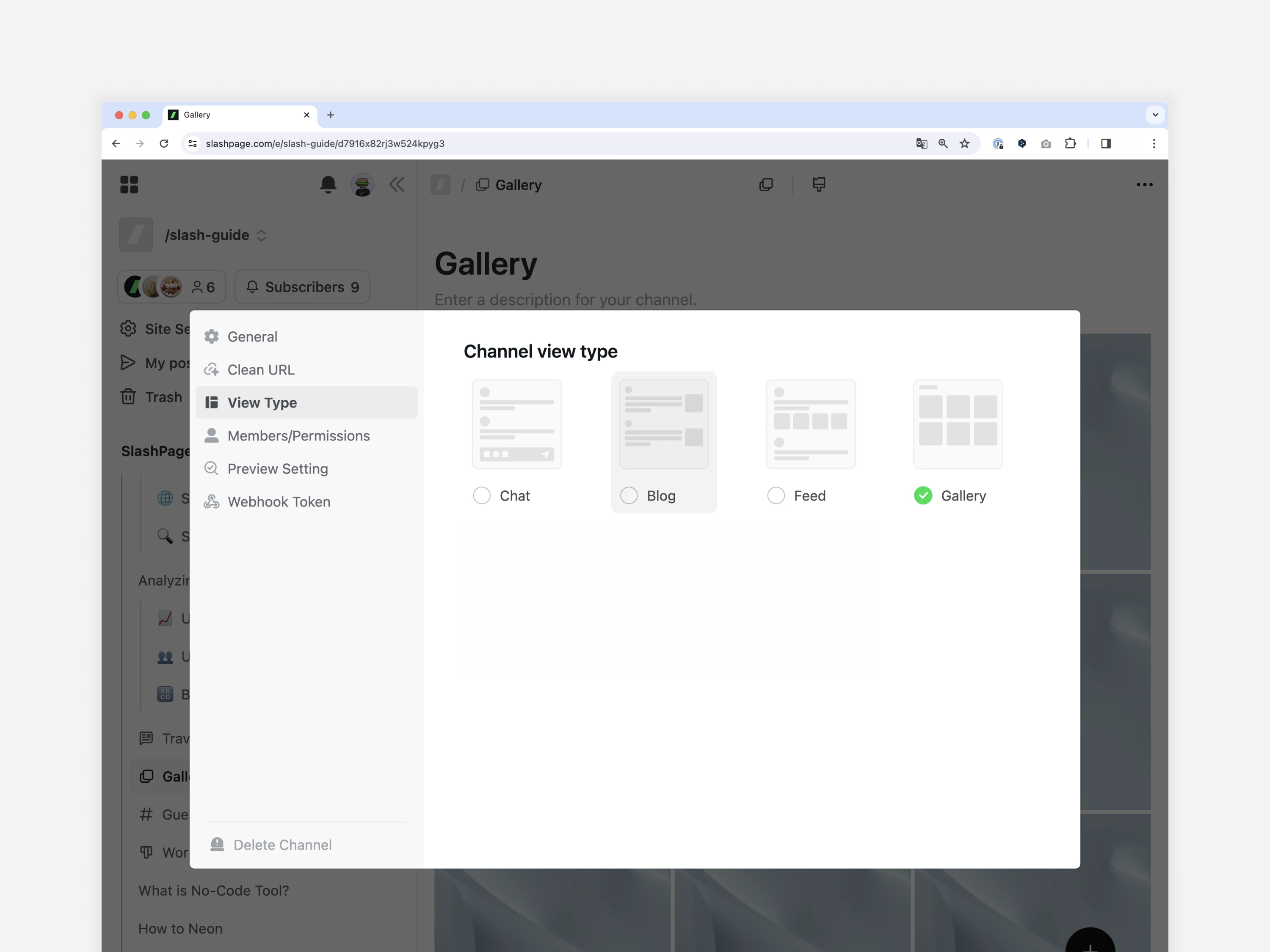This screenshot has width=1270, height=952.
Task: Open General settings tab
Action: pyautogui.click(x=306, y=336)
